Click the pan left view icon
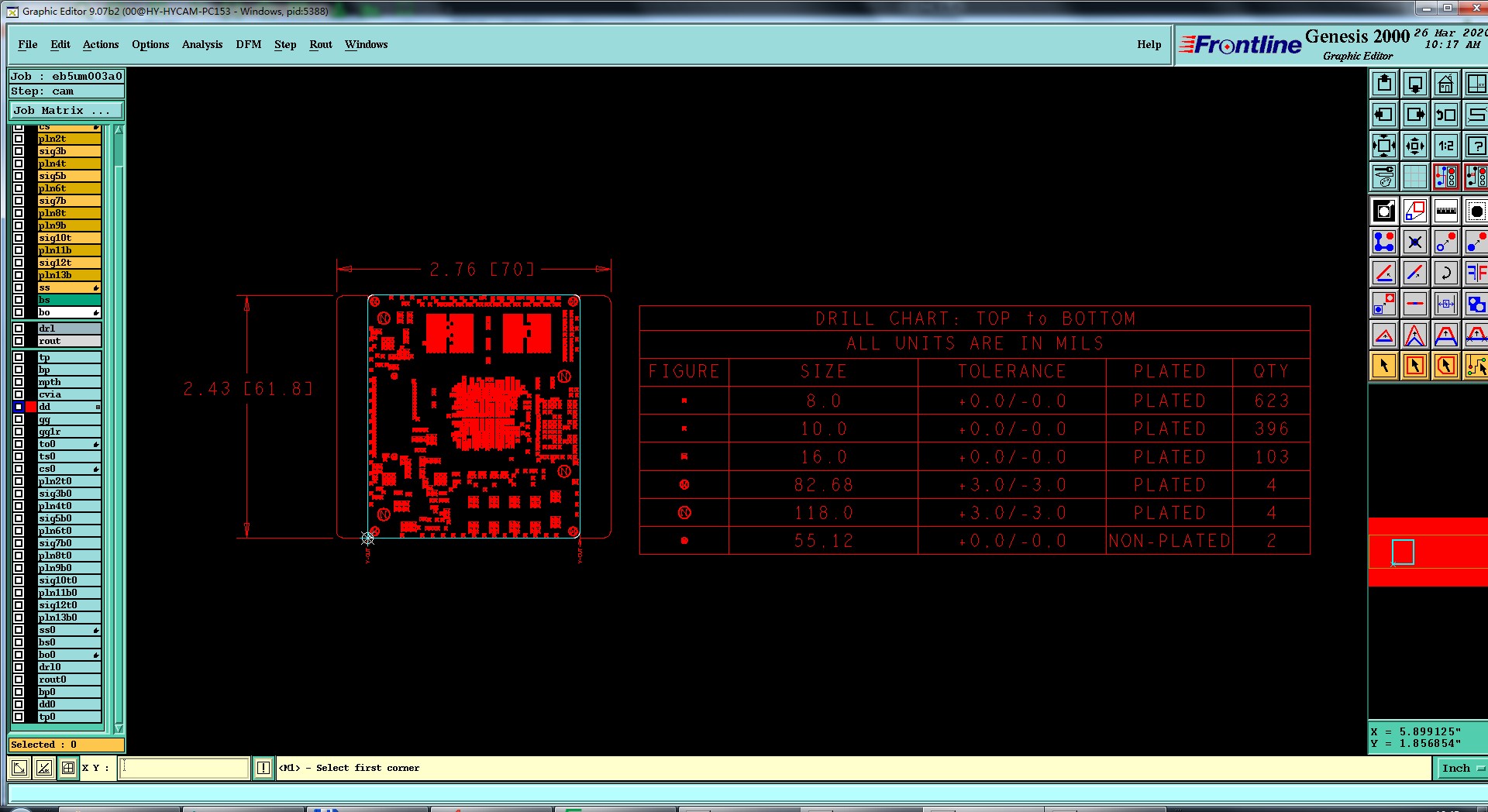 [1384, 115]
